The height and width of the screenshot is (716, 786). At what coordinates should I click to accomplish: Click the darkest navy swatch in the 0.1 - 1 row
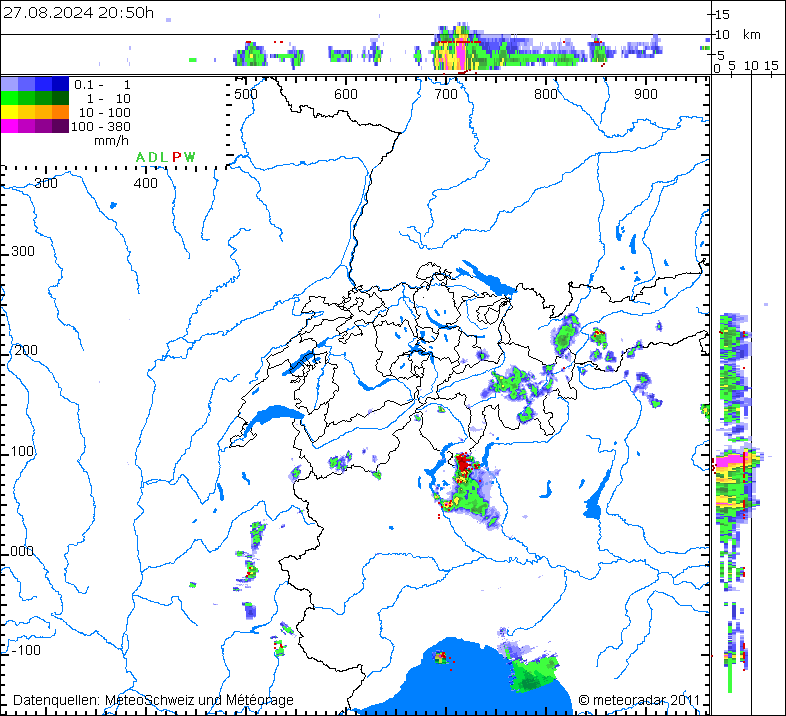click(60, 84)
